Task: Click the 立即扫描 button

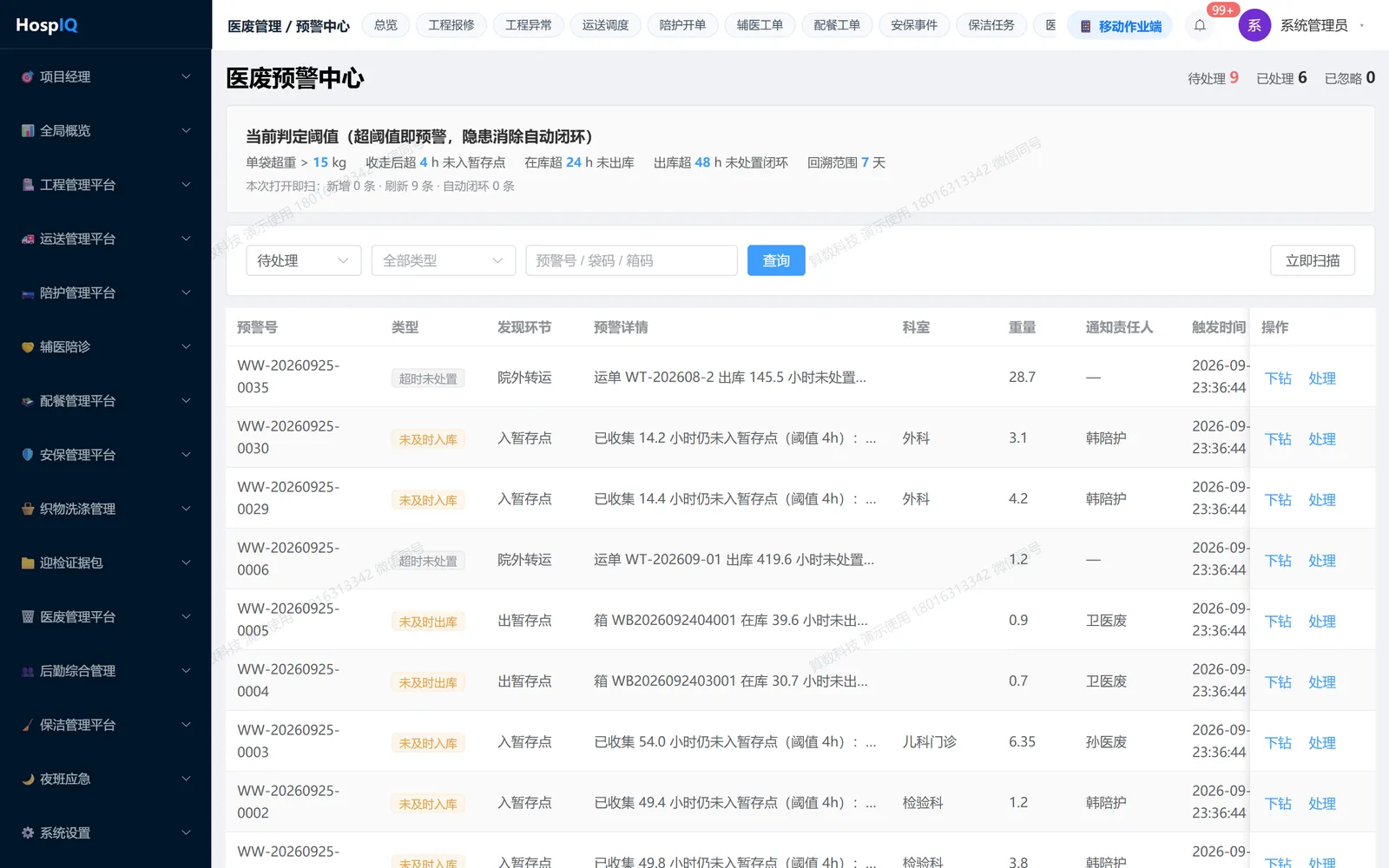Action: (x=1313, y=260)
